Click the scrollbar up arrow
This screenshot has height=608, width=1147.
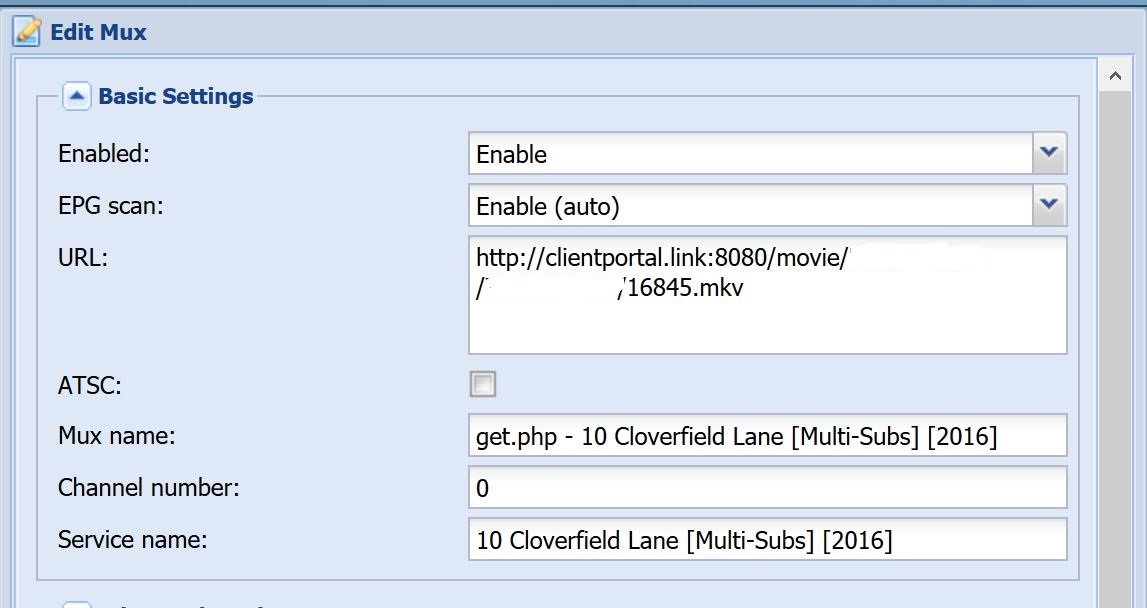(x=1116, y=76)
